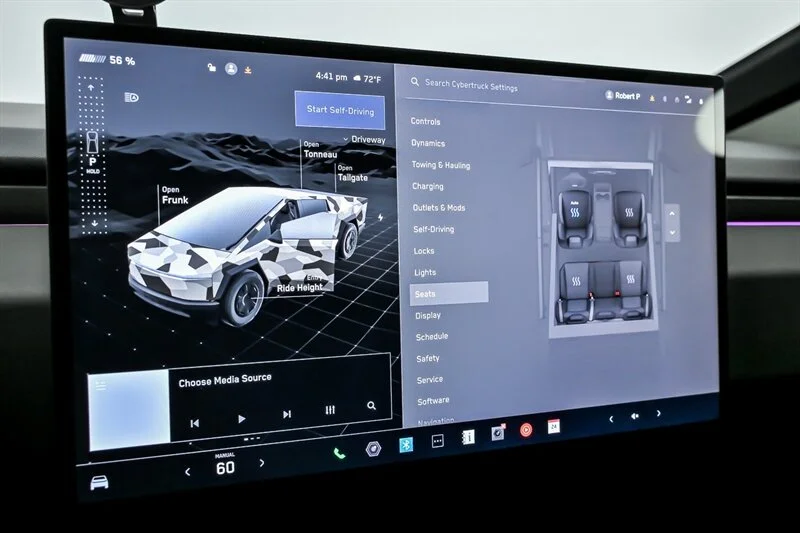Tap the media card drag handle dots

[252, 439]
